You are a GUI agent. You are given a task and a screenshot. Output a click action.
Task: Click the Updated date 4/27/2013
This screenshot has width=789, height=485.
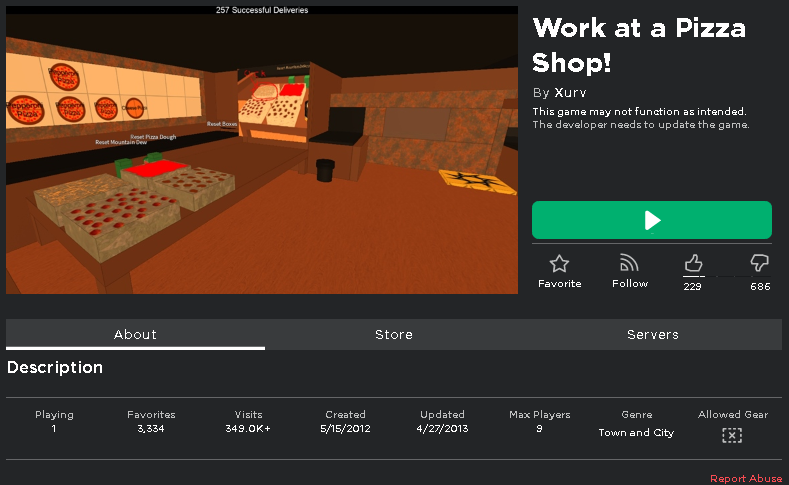[442, 429]
